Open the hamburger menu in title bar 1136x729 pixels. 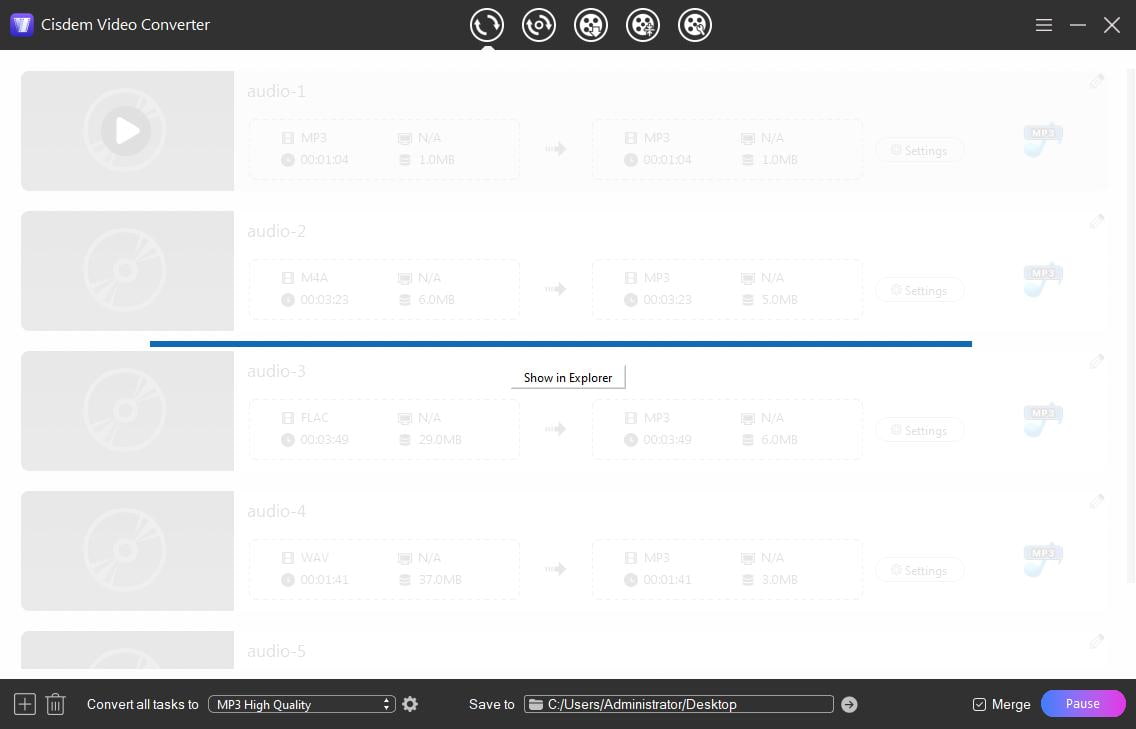pyautogui.click(x=1044, y=25)
